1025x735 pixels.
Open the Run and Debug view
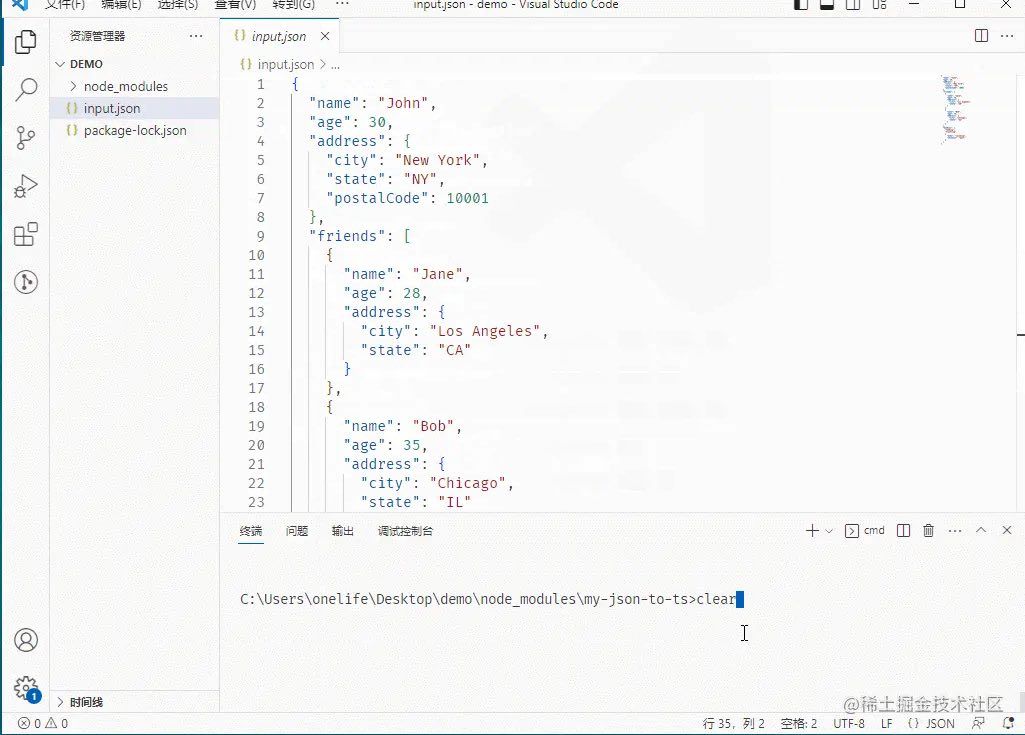(26, 186)
